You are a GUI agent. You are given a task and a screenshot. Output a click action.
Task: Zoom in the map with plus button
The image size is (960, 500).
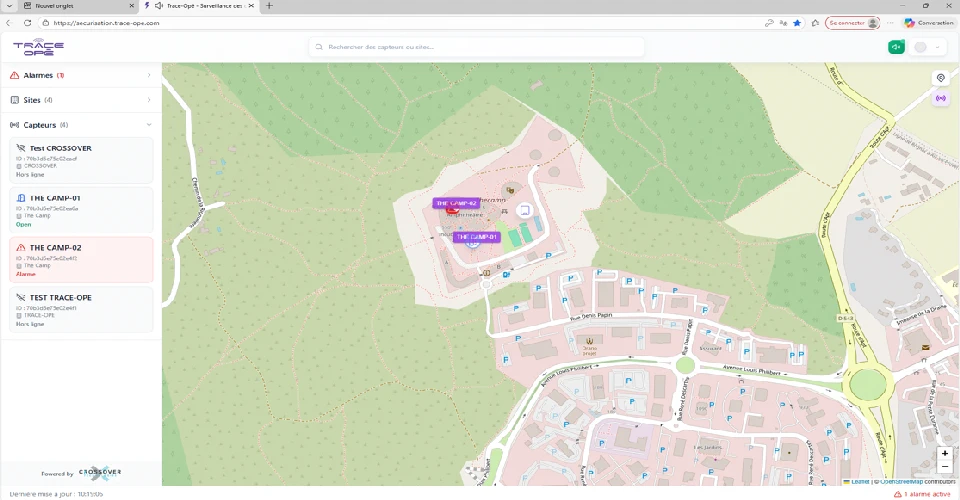click(x=945, y=453)
